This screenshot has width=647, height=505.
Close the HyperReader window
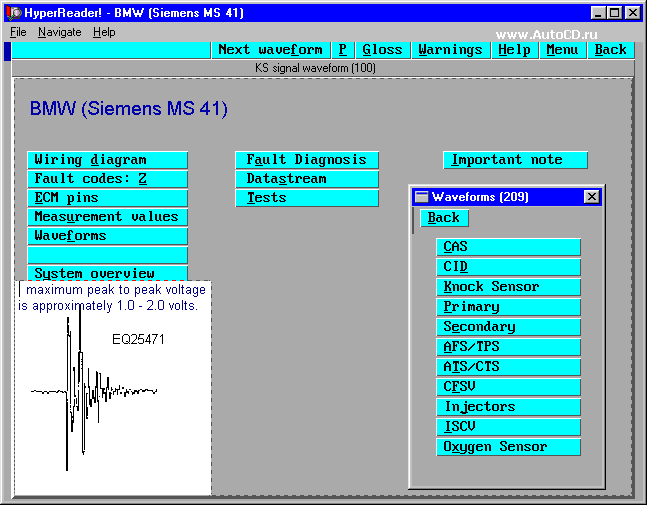[633, 13]
